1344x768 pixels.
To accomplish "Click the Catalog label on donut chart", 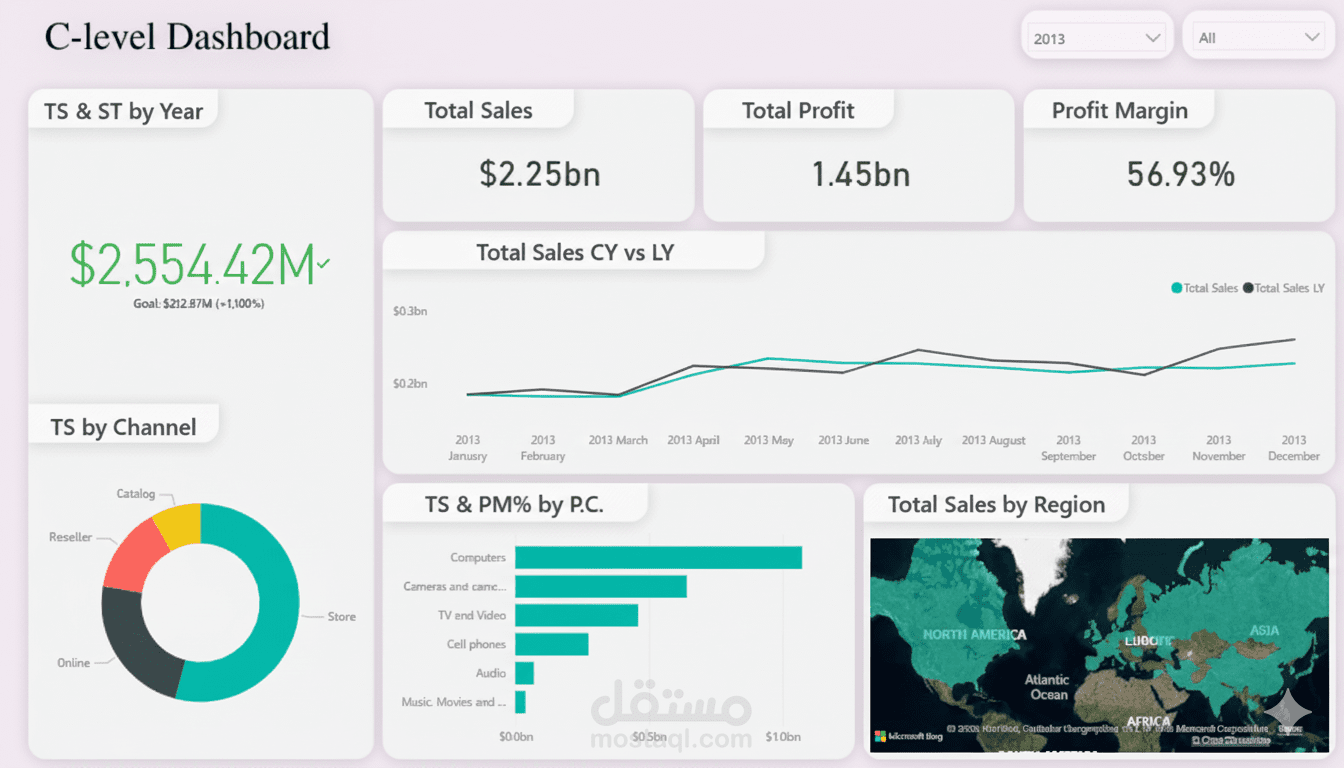I will coord(136,494).
